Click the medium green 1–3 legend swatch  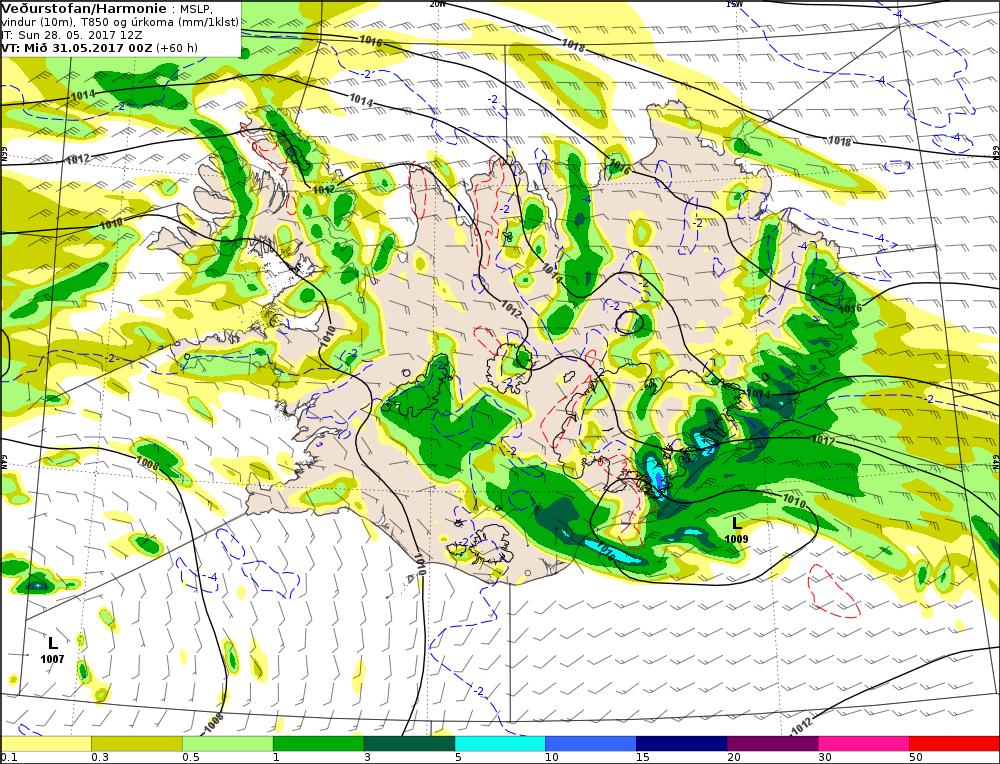click(x=318, y=743)
